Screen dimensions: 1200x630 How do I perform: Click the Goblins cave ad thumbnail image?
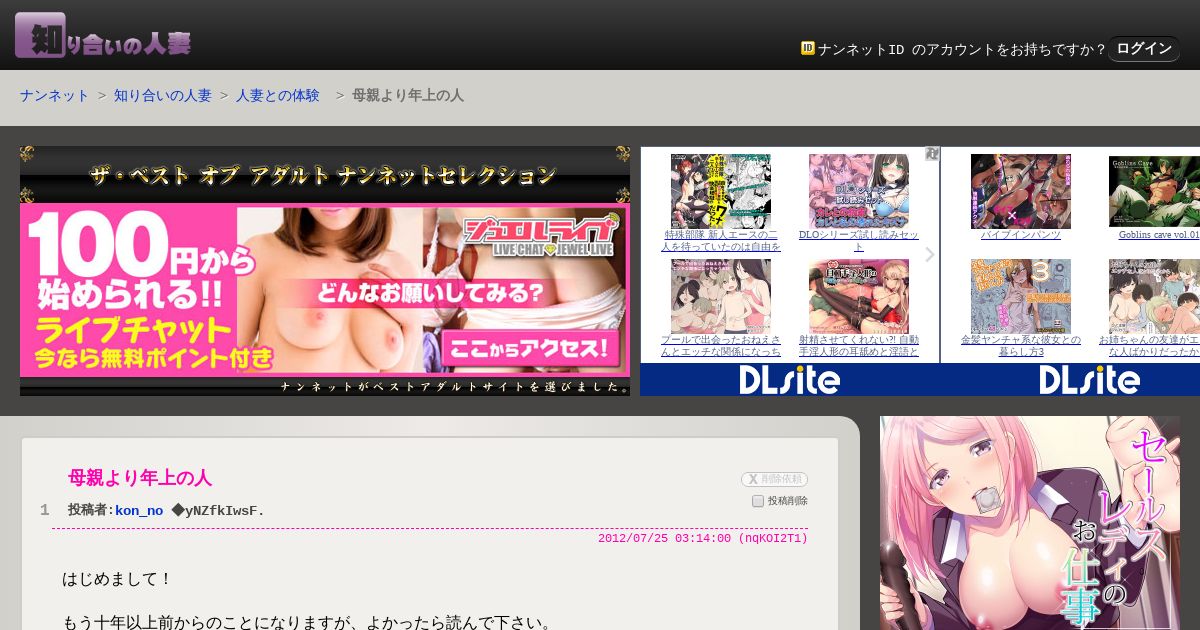click(1154, 191)
